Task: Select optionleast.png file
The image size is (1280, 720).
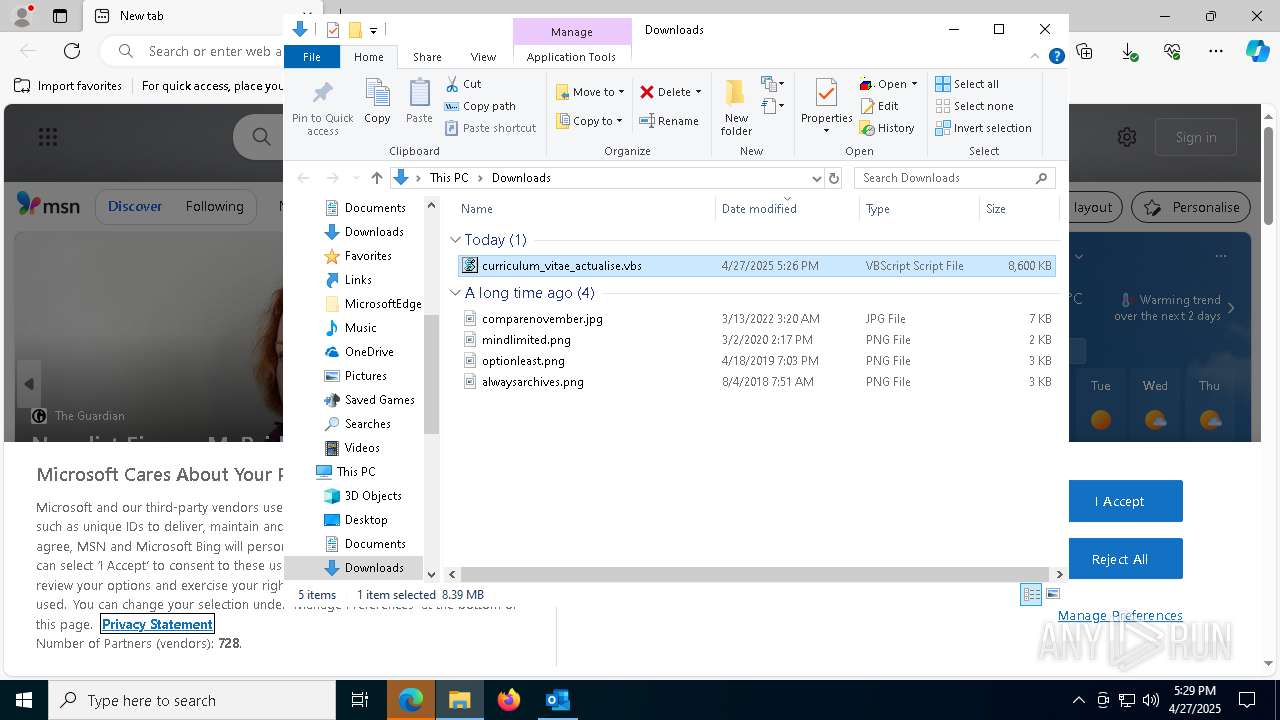Action: 523,361
